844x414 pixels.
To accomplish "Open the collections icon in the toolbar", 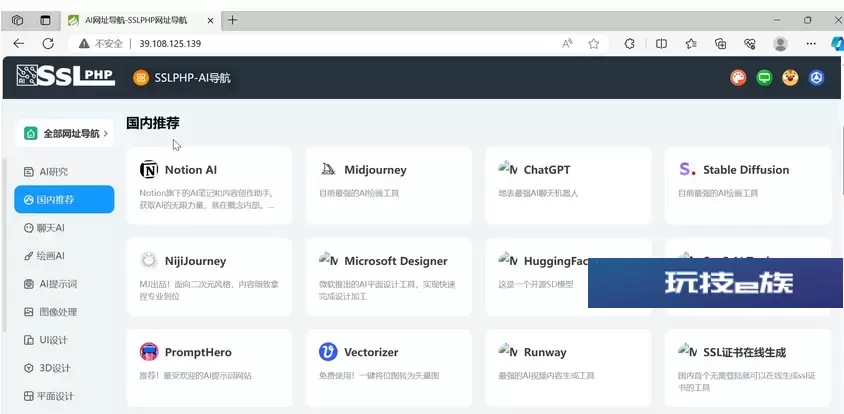I will point(720,44).
